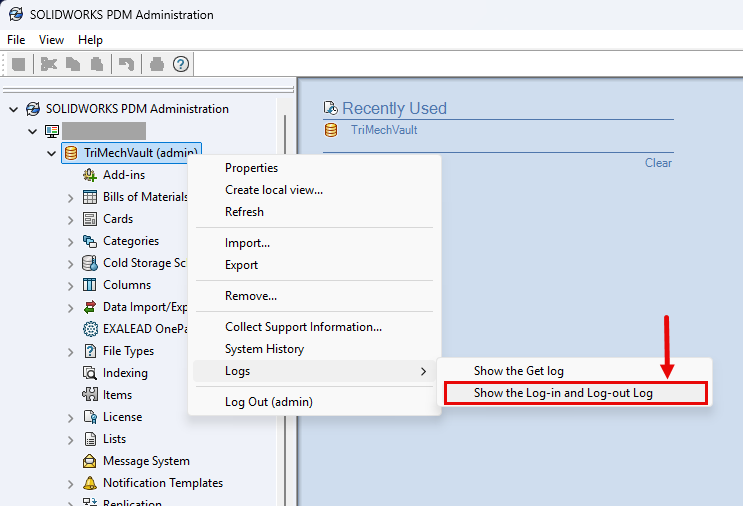This screenshot has width=743, height=506.
Task: Open the View menu
Action: coord(51,40)
